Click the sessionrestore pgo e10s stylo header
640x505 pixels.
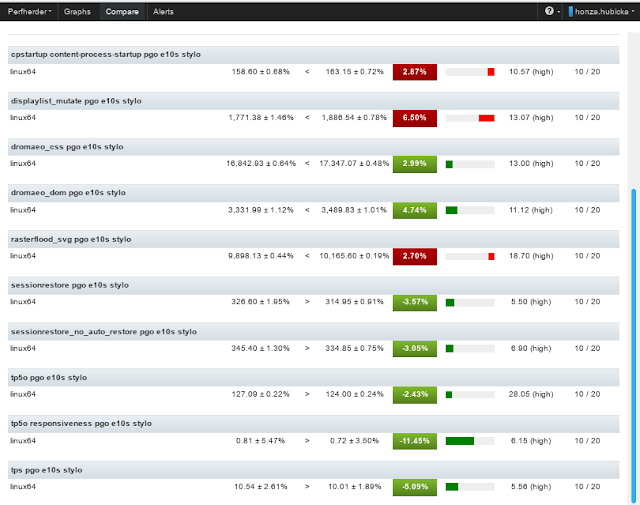[x=313, y=285]
